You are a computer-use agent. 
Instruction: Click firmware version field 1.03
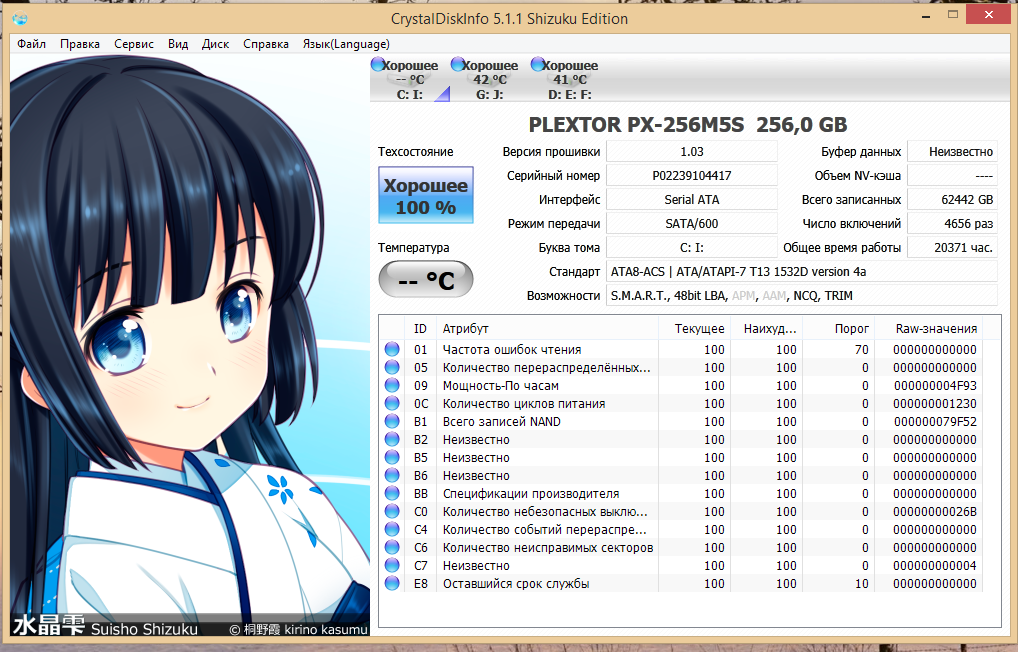(691, 151)
